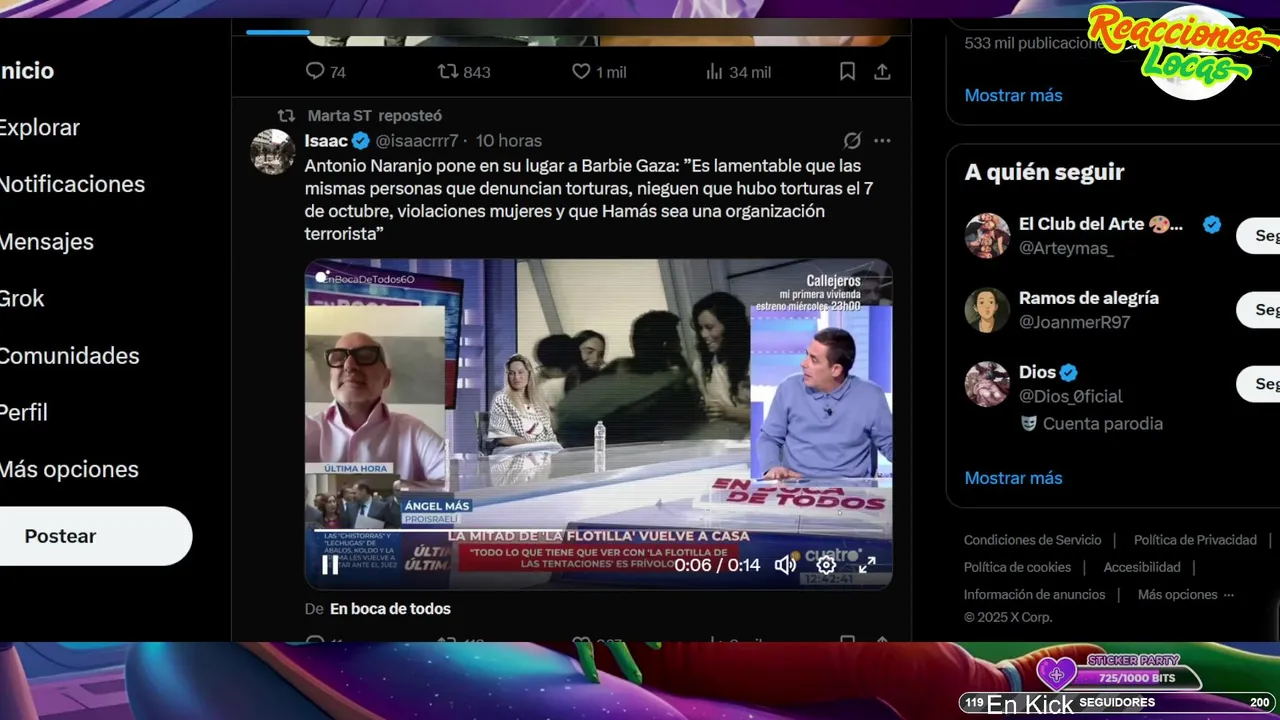Image resolution: width=1280 pixels, height=720 pixels.
Task: Pause the video
Action: click(330, 565)
